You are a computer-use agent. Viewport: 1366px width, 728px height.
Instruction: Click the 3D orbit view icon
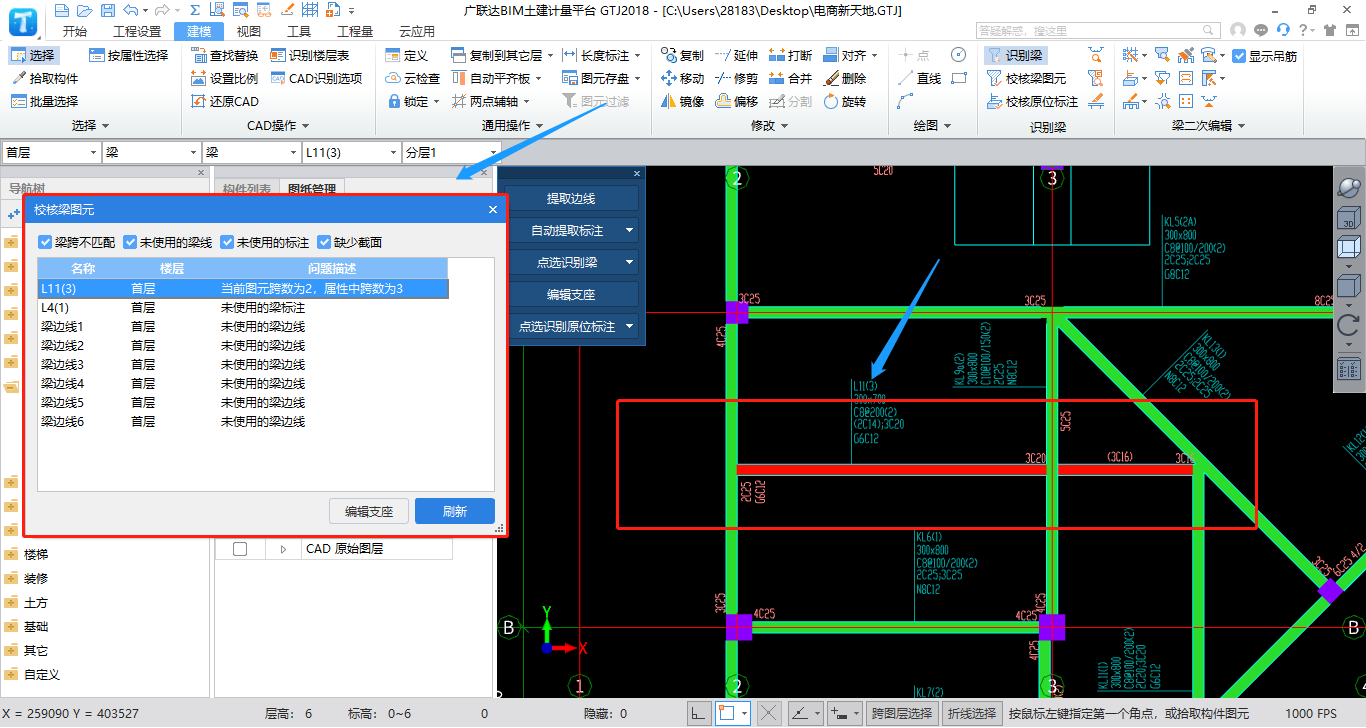pos(1348,187)
